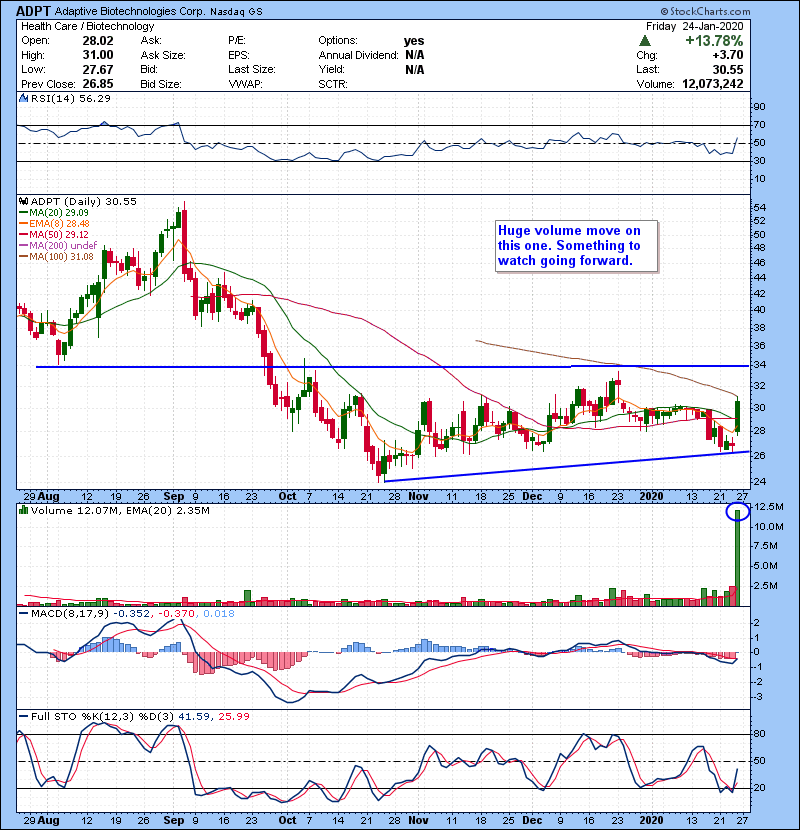The width and height of the screenshot is (800, 830).
Task: Select the Low value 27.67
Action: [x=98, y=69]
